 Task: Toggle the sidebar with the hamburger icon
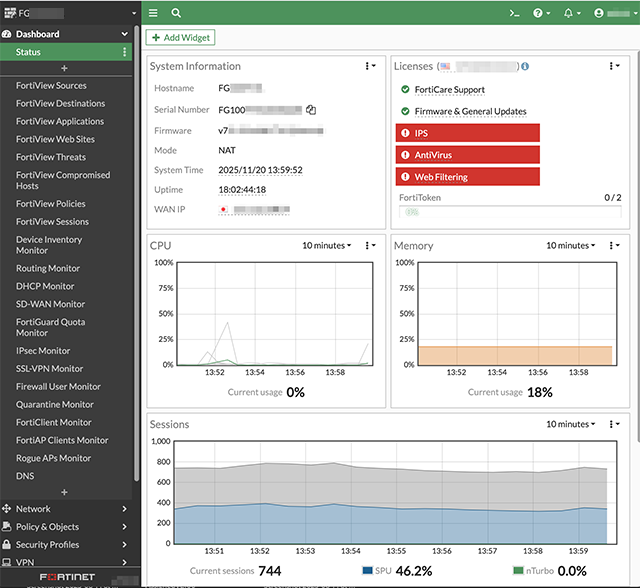153,13
